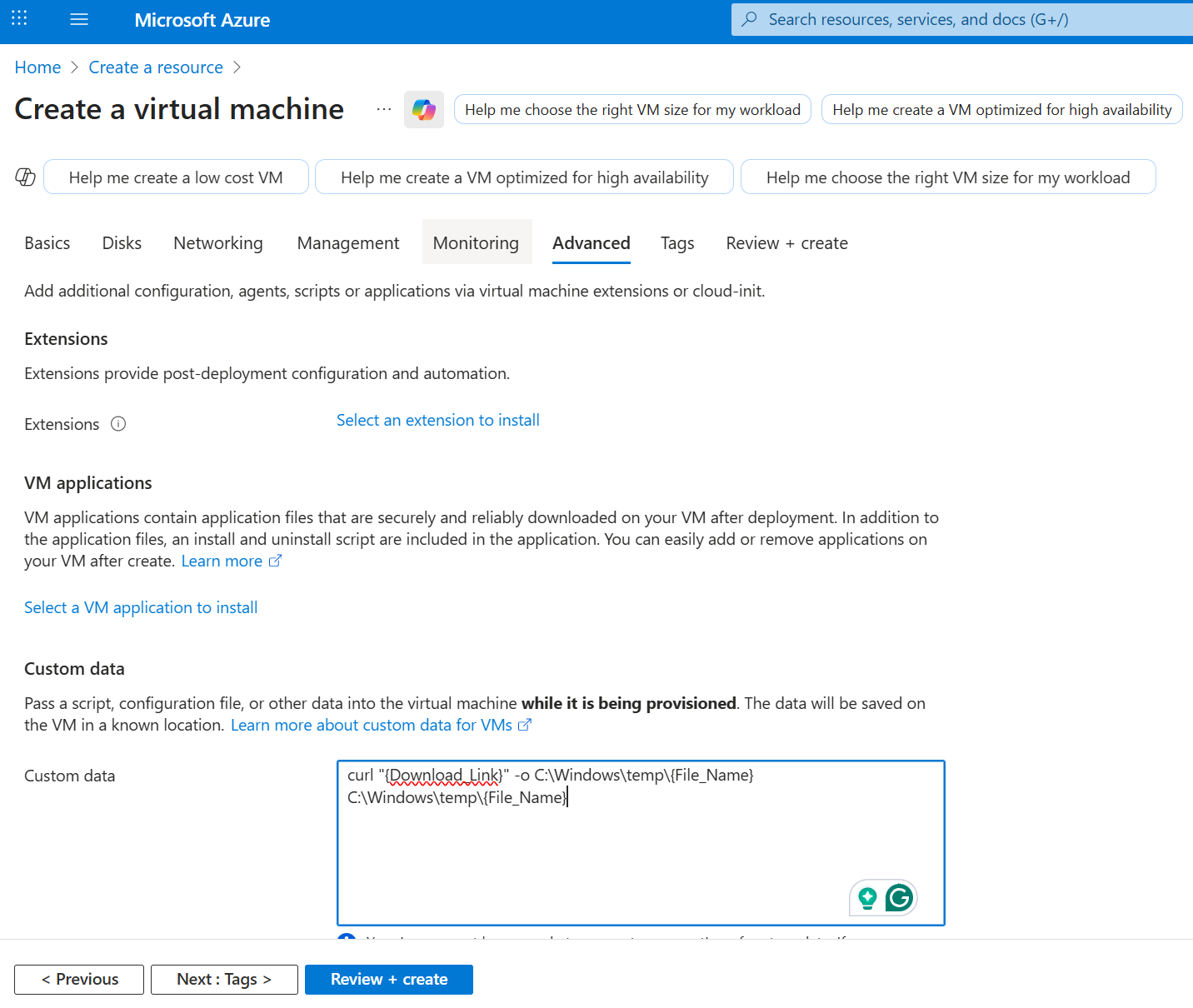
Task: Switch to the Disks tab
Action: click(x=122, y=242)
